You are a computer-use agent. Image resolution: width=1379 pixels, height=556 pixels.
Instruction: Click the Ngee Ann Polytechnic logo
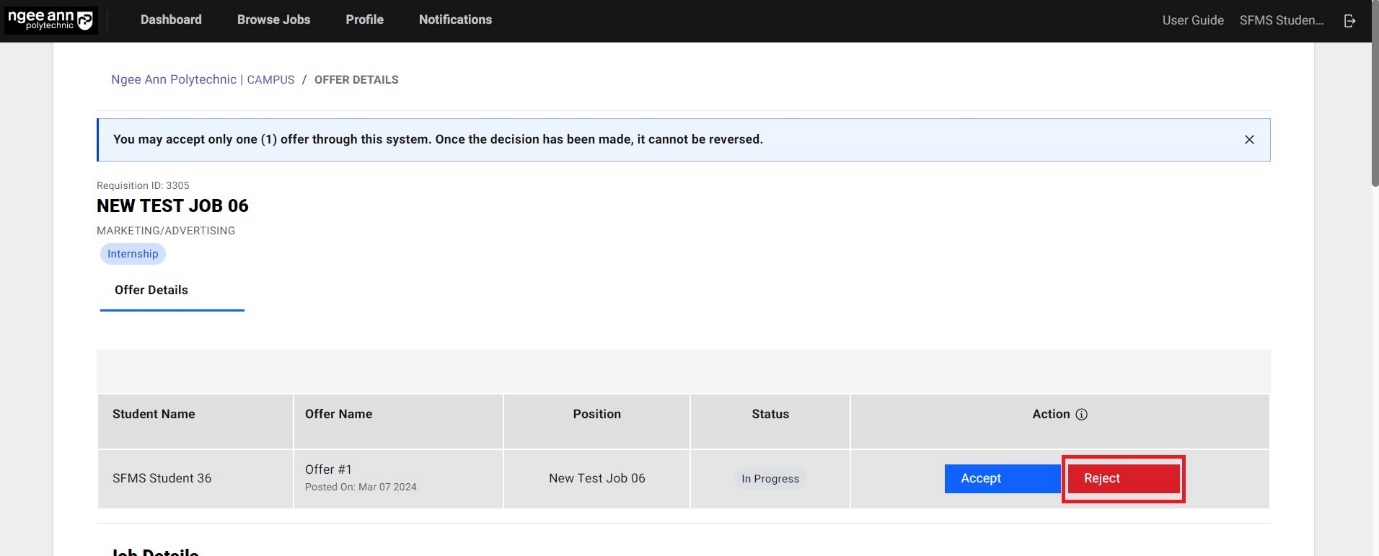tap(50, 20)
